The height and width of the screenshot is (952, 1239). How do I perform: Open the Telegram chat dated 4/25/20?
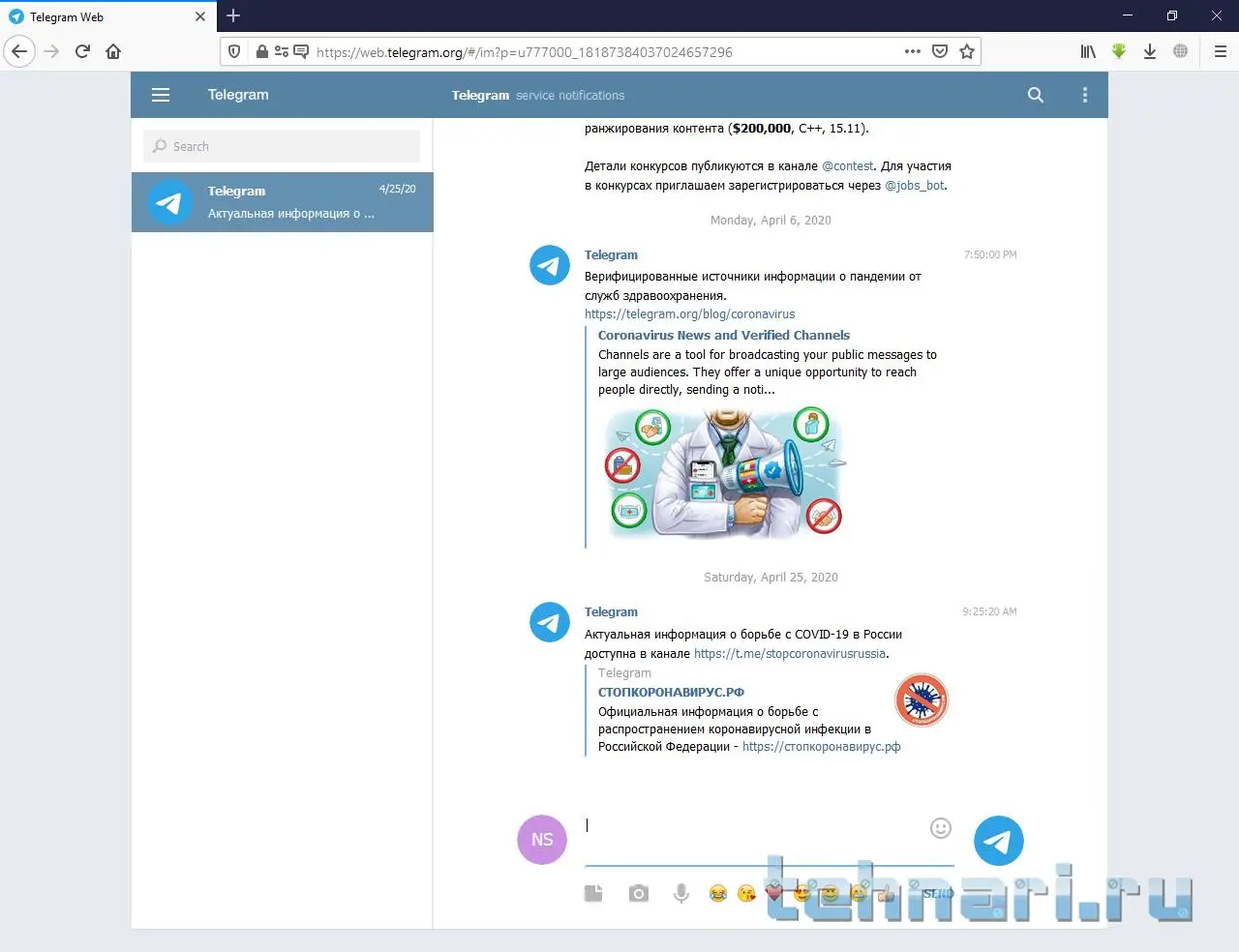pyautogui.click(x=282, y=202)
